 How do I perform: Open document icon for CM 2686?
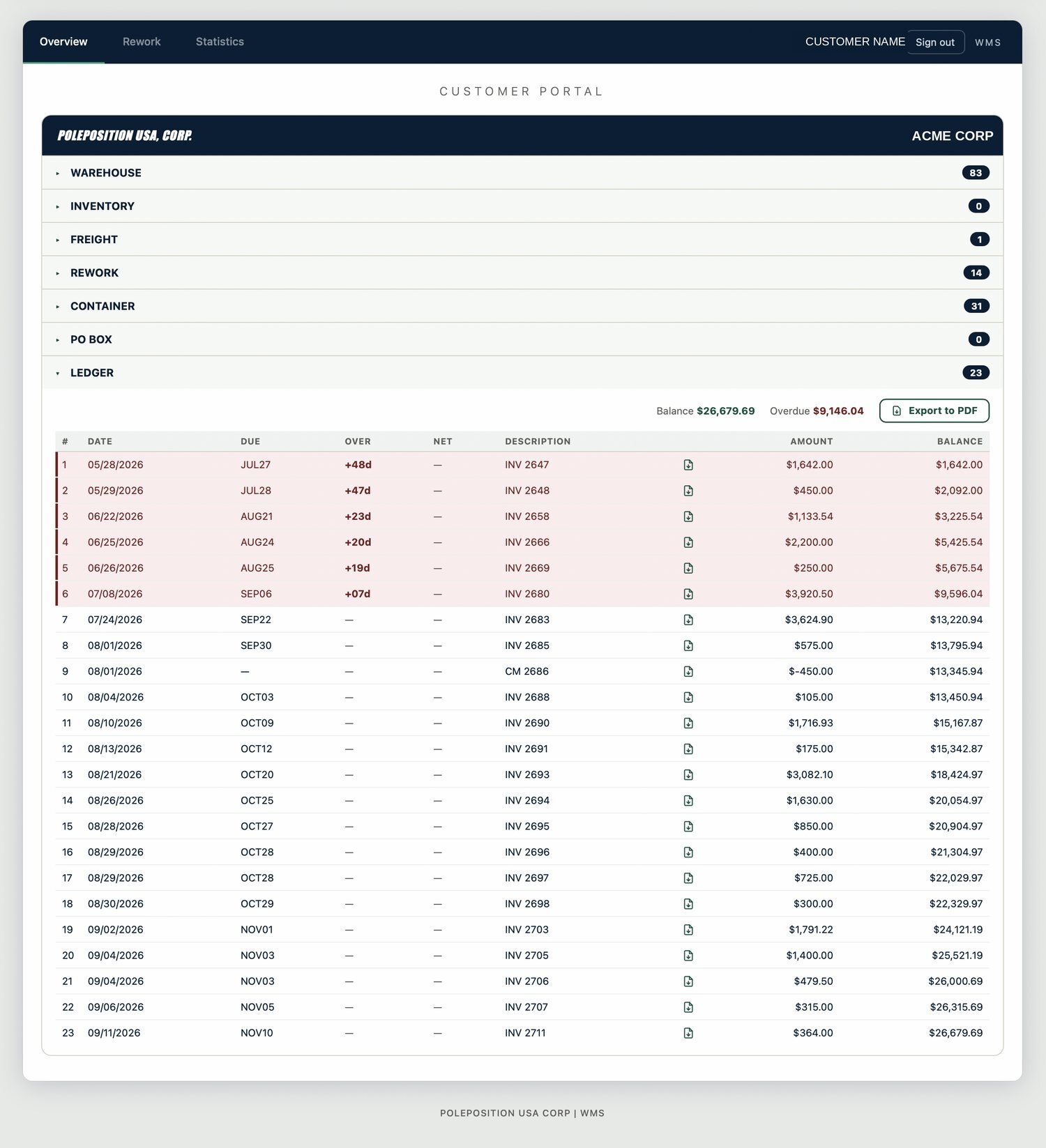pos(688,671)
